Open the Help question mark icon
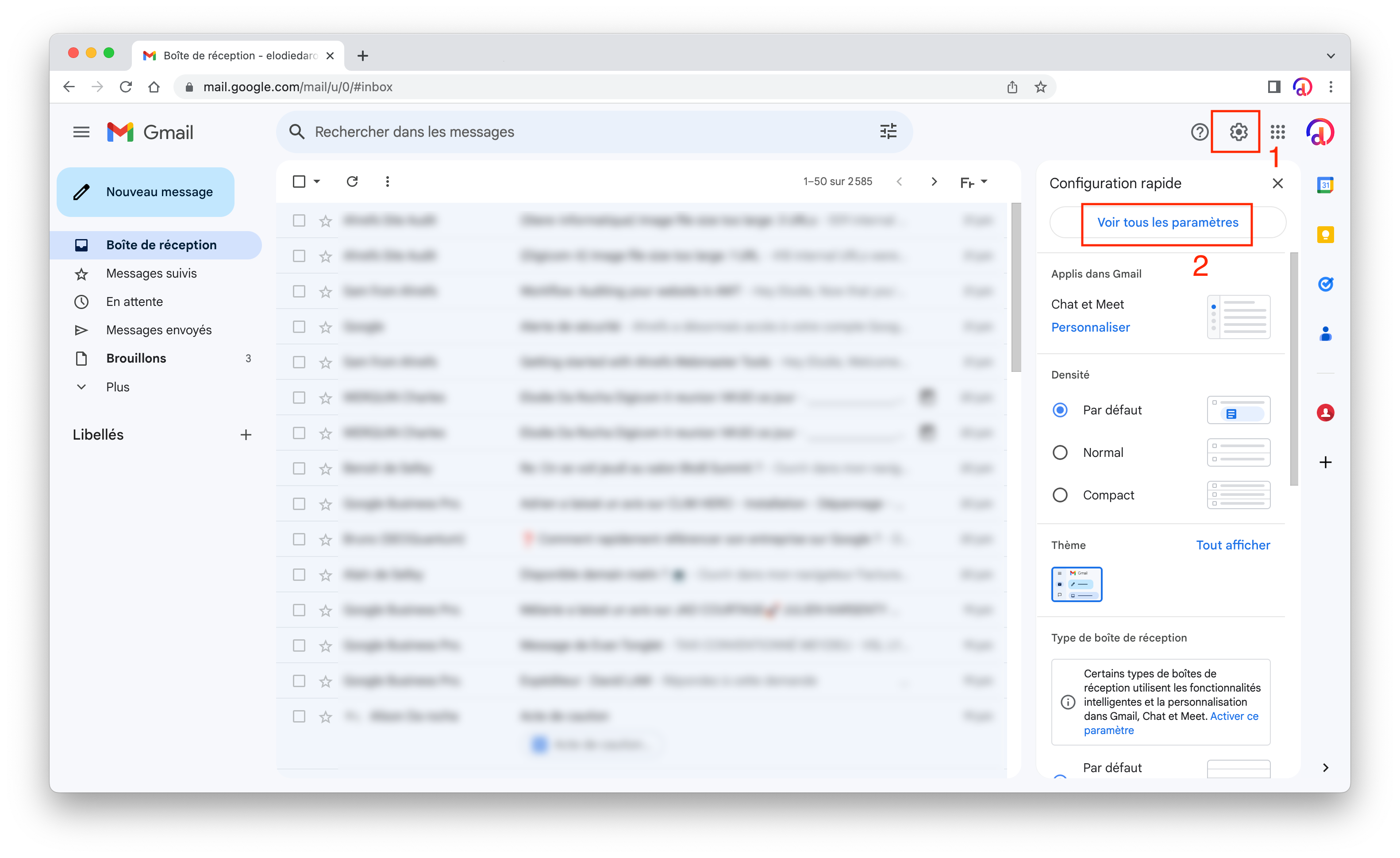This screenshot has height=858, width=1400. (1199, 132)
